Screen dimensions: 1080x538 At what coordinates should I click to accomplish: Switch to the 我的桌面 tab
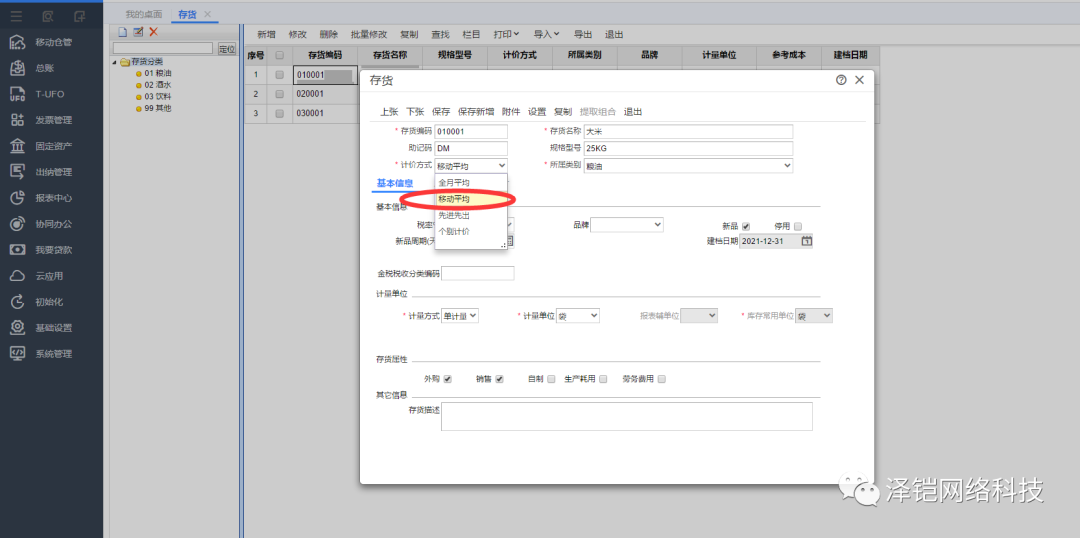click(143, 14)
